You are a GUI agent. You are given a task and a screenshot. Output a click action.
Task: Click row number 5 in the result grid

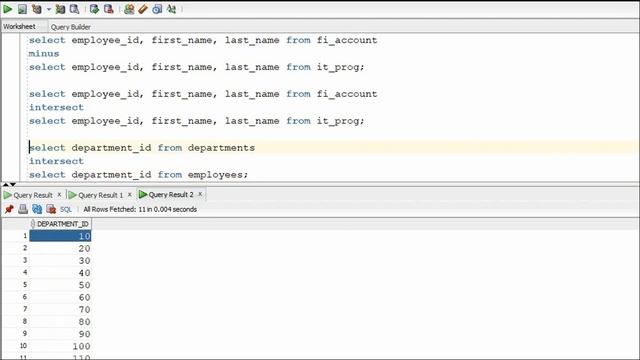tap(24, 284)
